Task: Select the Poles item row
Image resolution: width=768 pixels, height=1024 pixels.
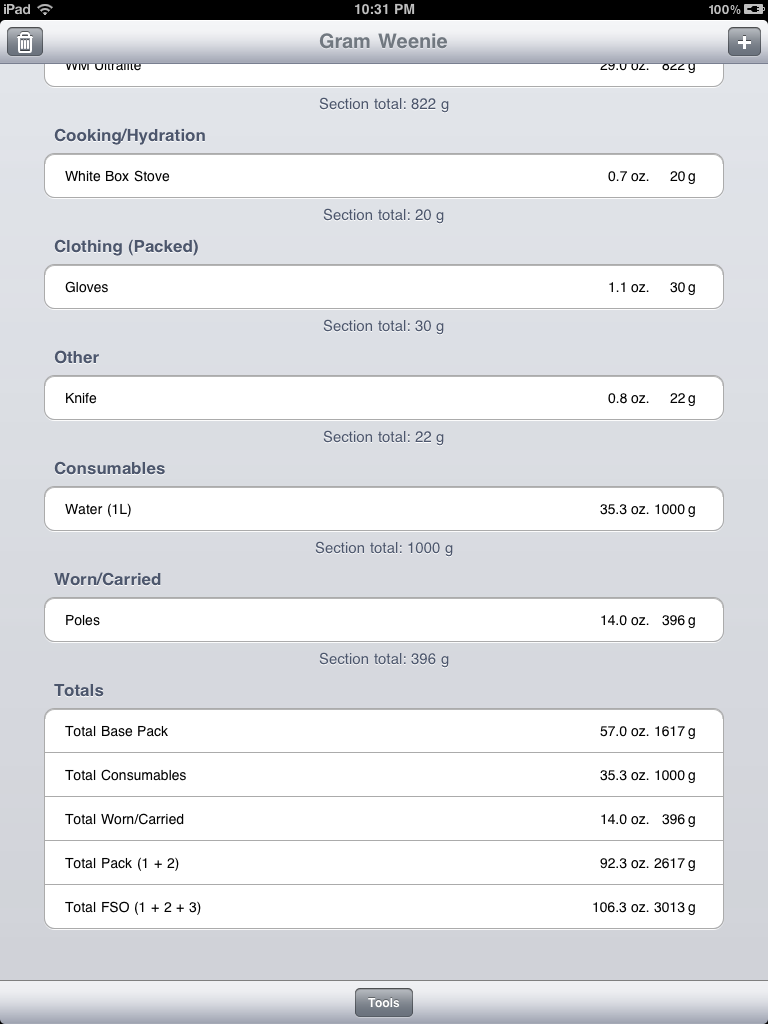Action: click(x=384, y=620)
